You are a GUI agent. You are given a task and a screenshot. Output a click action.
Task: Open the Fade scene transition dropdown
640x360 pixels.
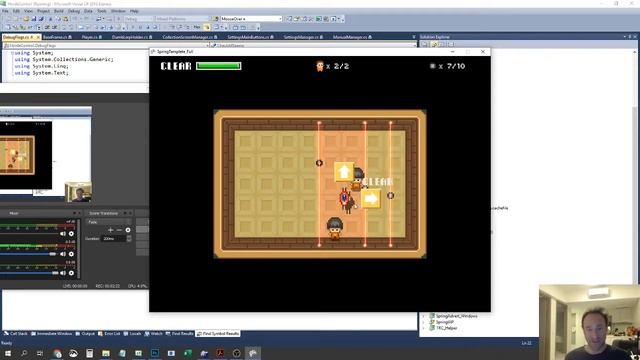(109, 222)
